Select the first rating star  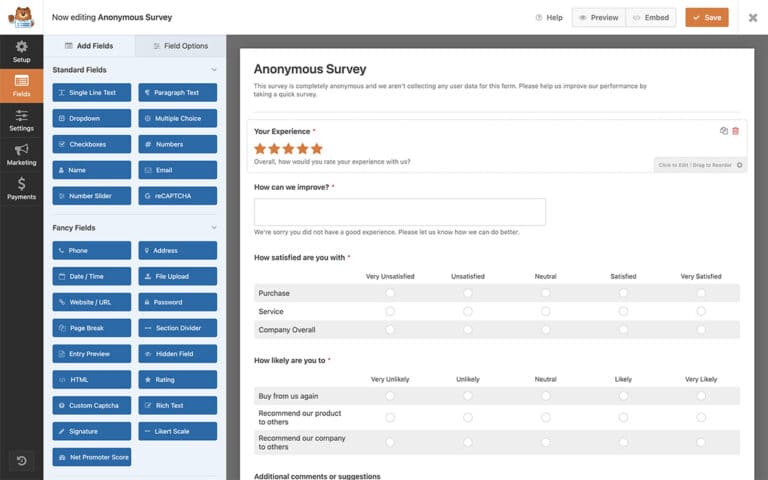[260, 148]
